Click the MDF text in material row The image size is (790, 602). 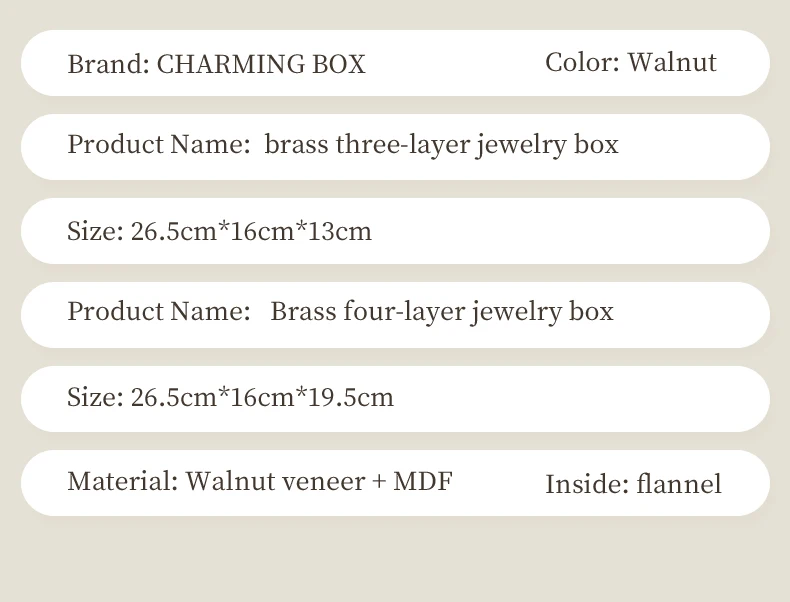pos(423,481)
